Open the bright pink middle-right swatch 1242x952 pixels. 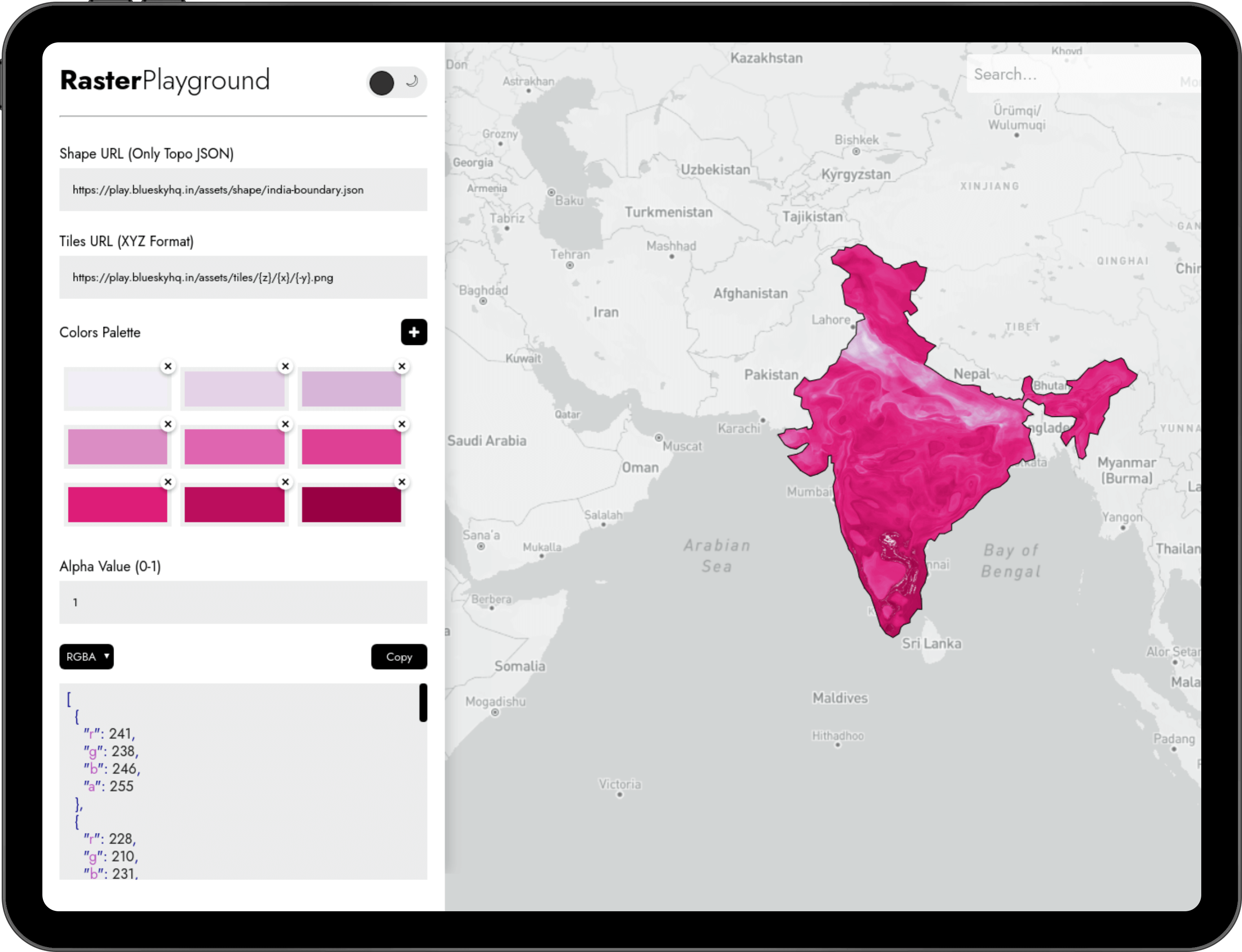click(351, 446)
